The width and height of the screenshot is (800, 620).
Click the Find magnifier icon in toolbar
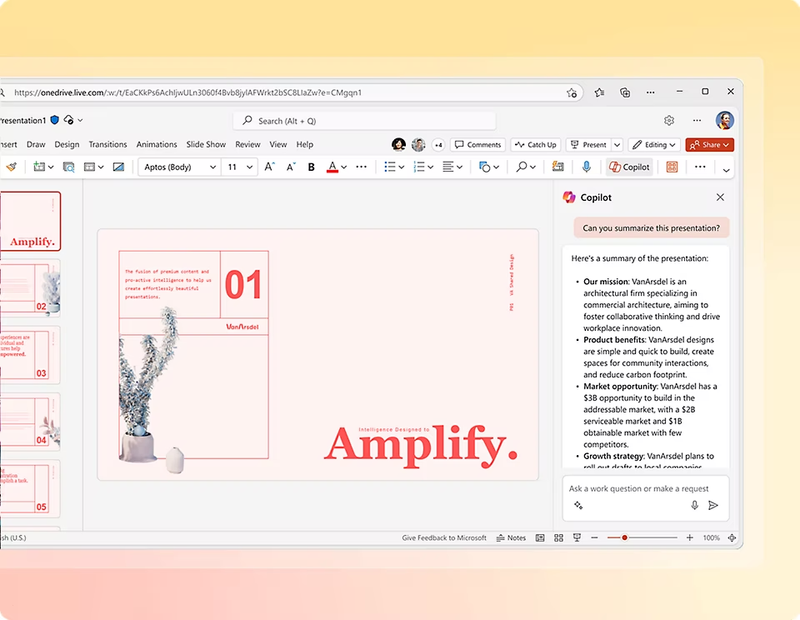[x=521, y=167]
